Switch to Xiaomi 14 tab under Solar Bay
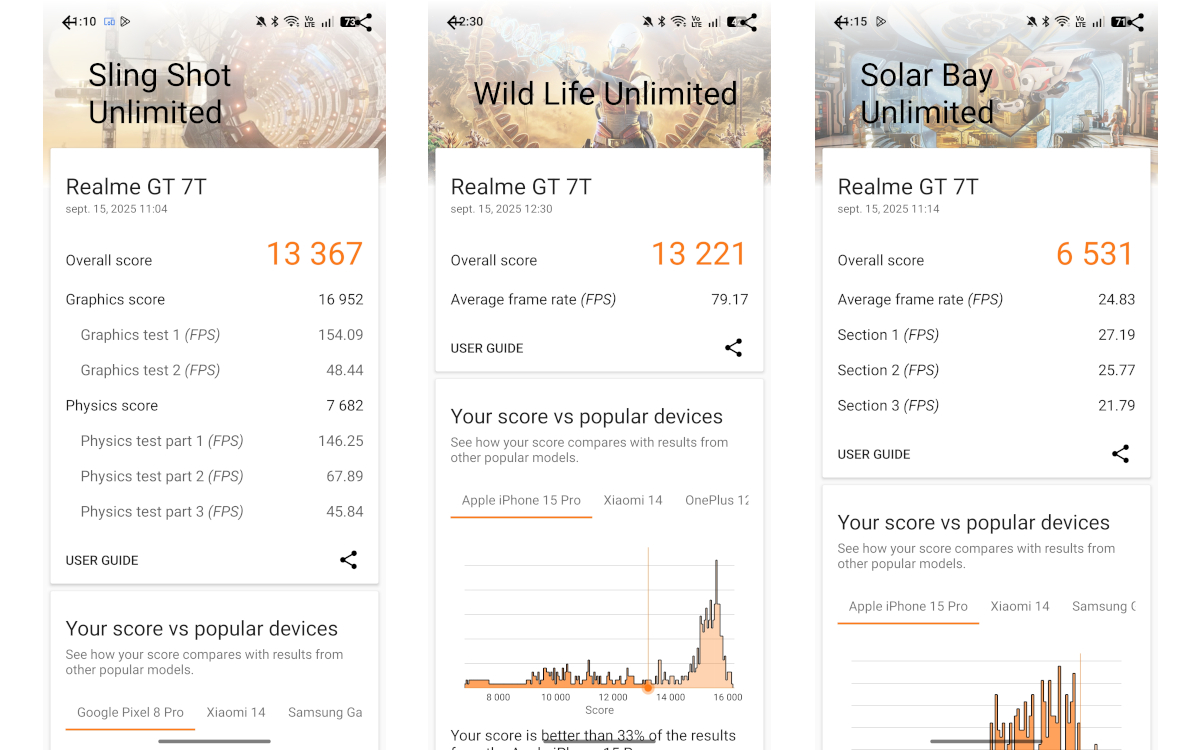The height and width of the screenshot is (750, 1200). click(1020, 606)
